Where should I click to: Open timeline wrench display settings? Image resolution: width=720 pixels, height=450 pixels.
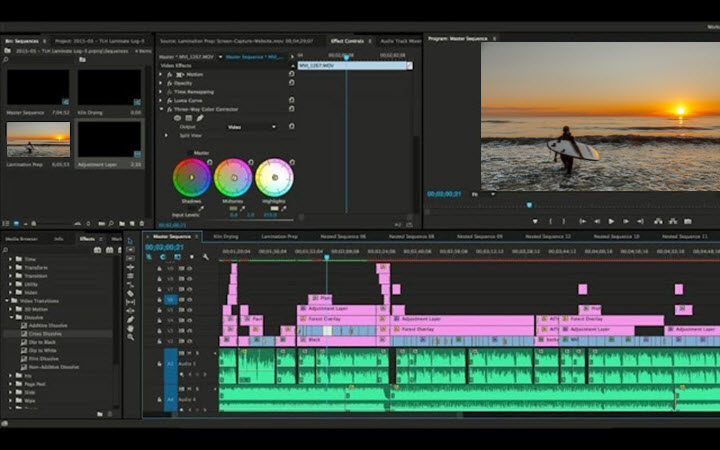pyautogui.click(x=206, y=257)
